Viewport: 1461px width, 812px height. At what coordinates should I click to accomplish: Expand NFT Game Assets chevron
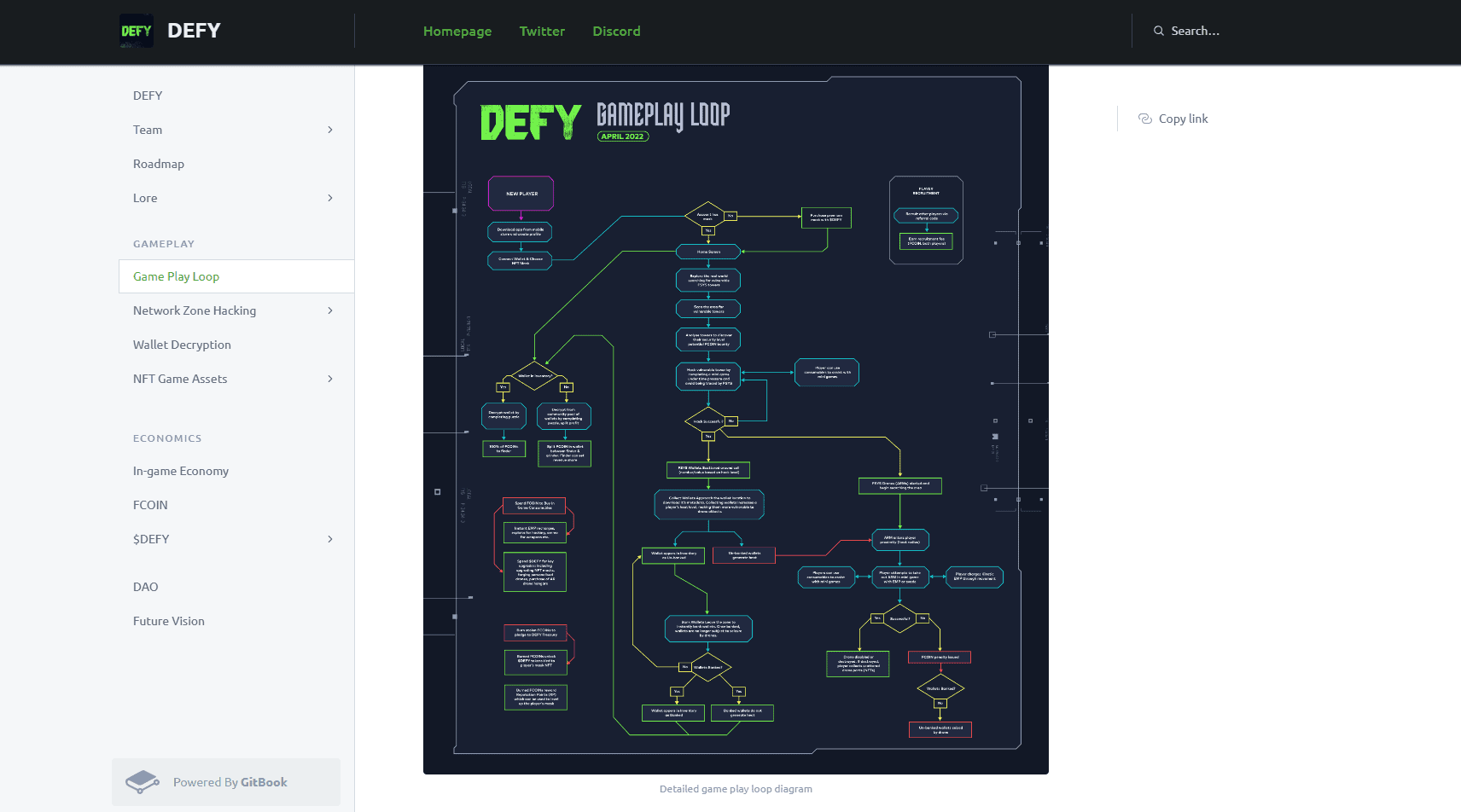330,379
